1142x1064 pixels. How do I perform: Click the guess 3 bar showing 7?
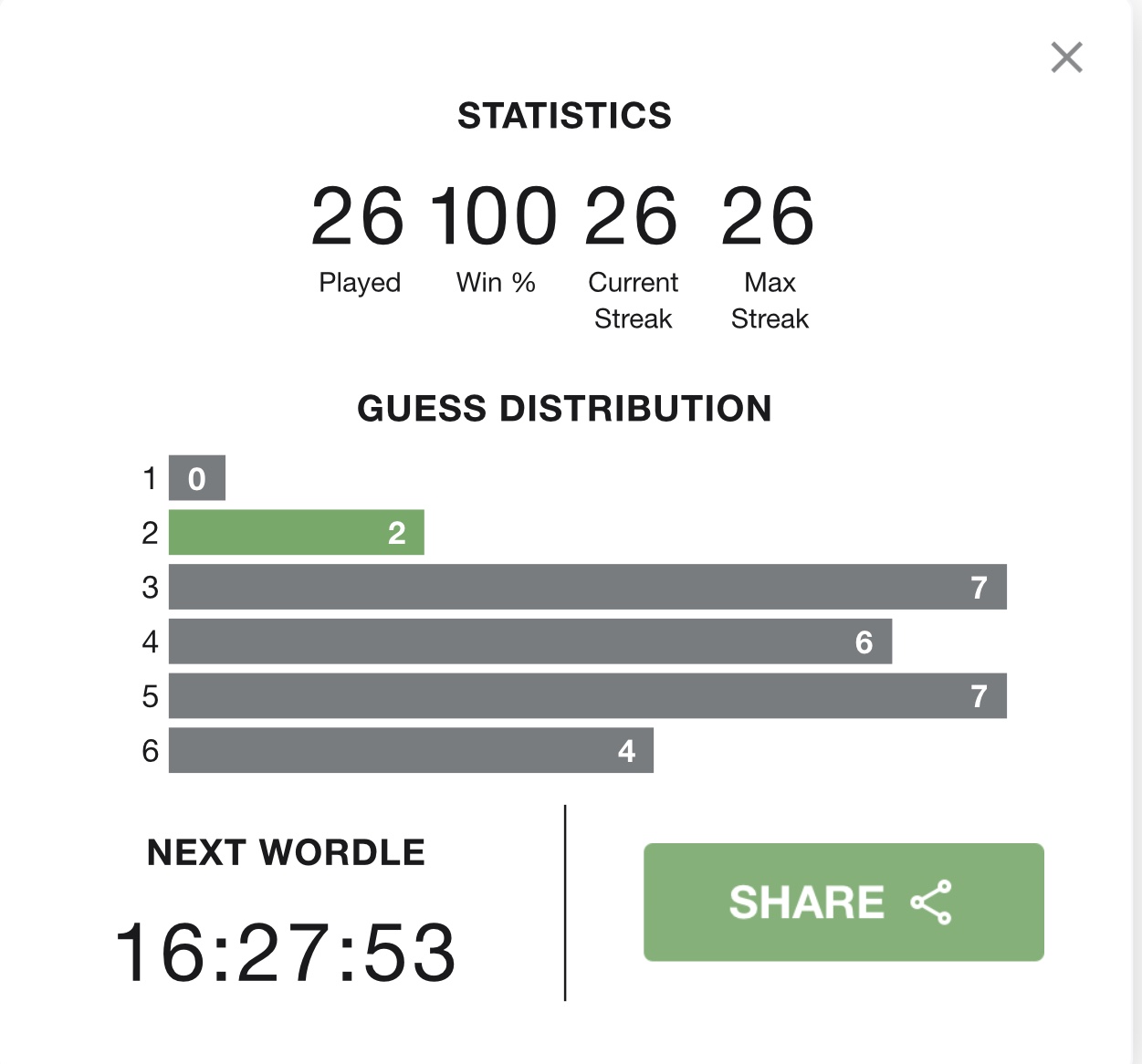click(x=588, y=587)
